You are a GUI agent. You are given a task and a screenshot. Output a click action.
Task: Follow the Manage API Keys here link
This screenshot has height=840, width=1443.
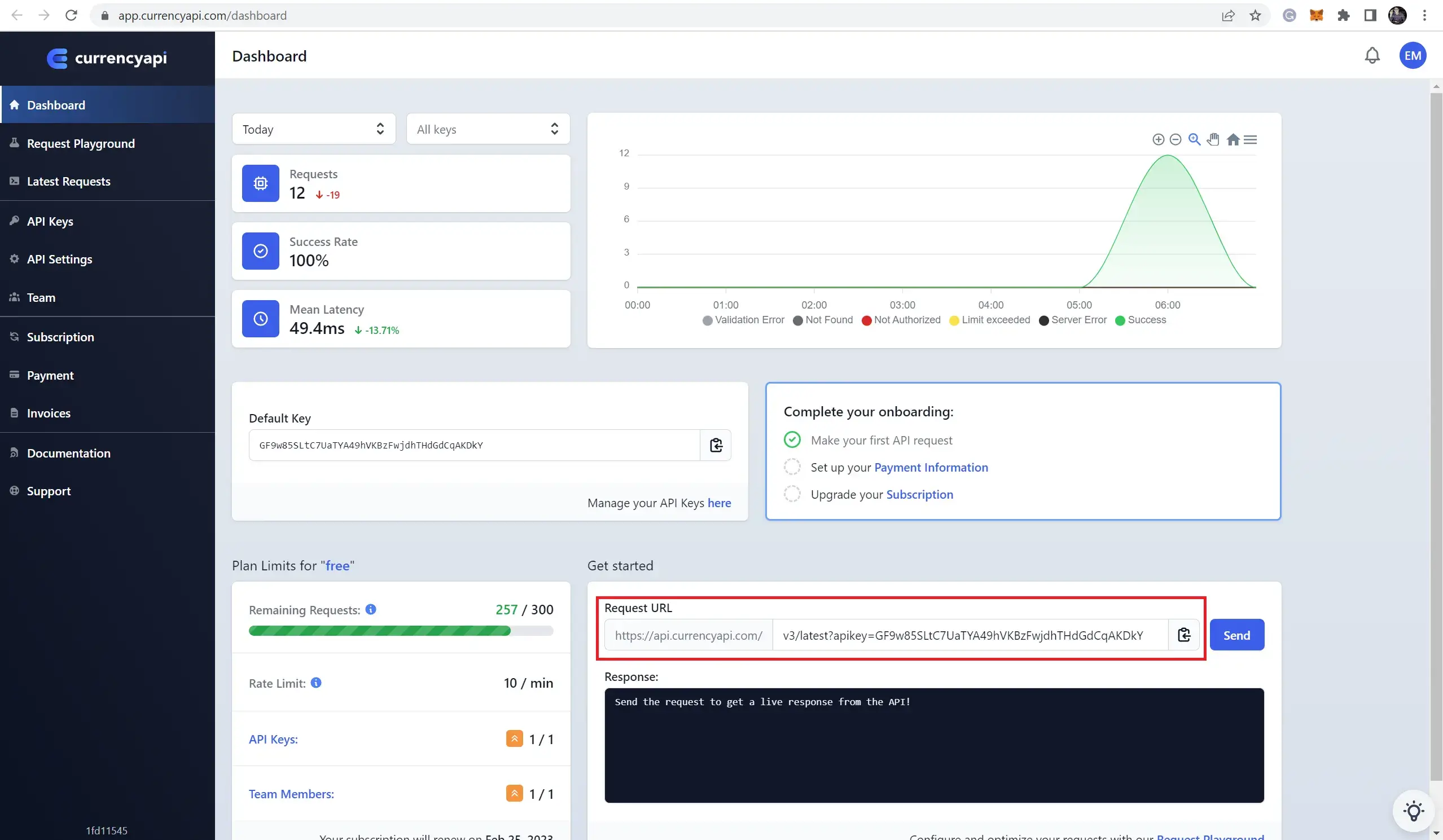point(718,503)
